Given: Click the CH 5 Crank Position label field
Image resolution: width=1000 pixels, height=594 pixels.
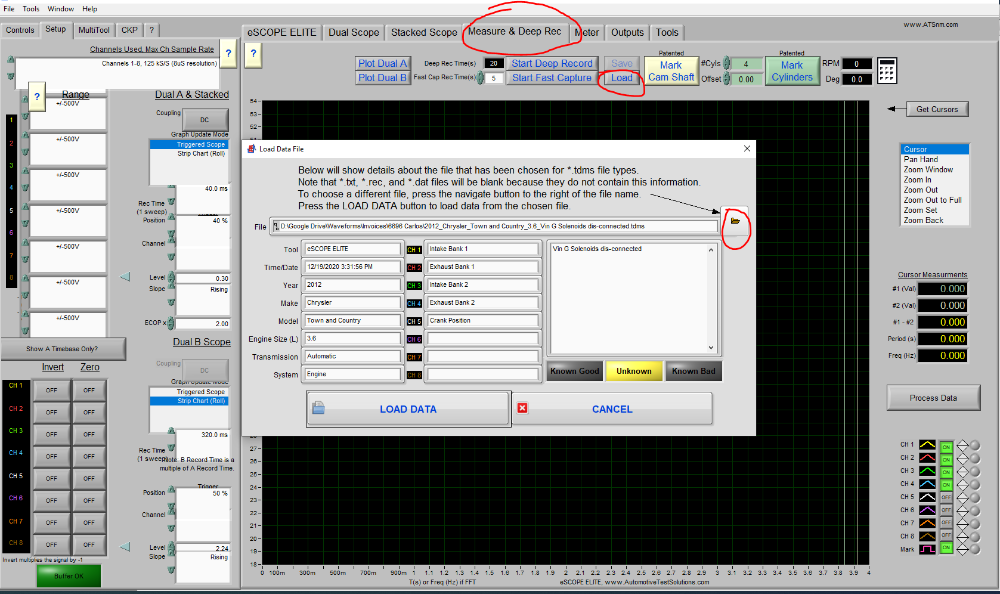Looking at the screenshot, I should coord(483,320).
